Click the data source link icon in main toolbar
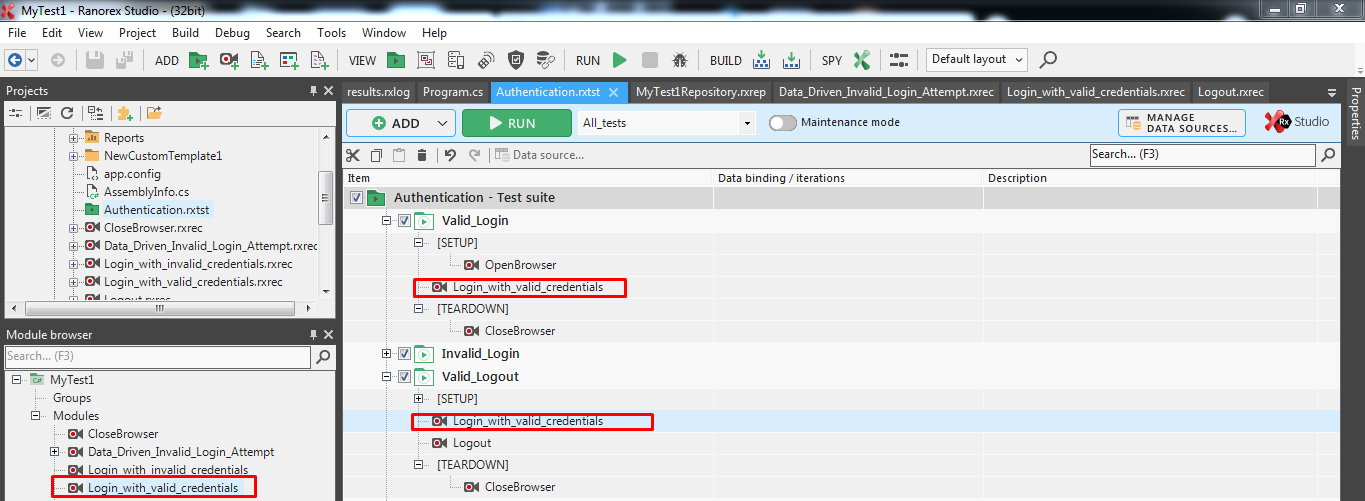The width and height of the screenshot is (1365, 501). coord(545,60)
